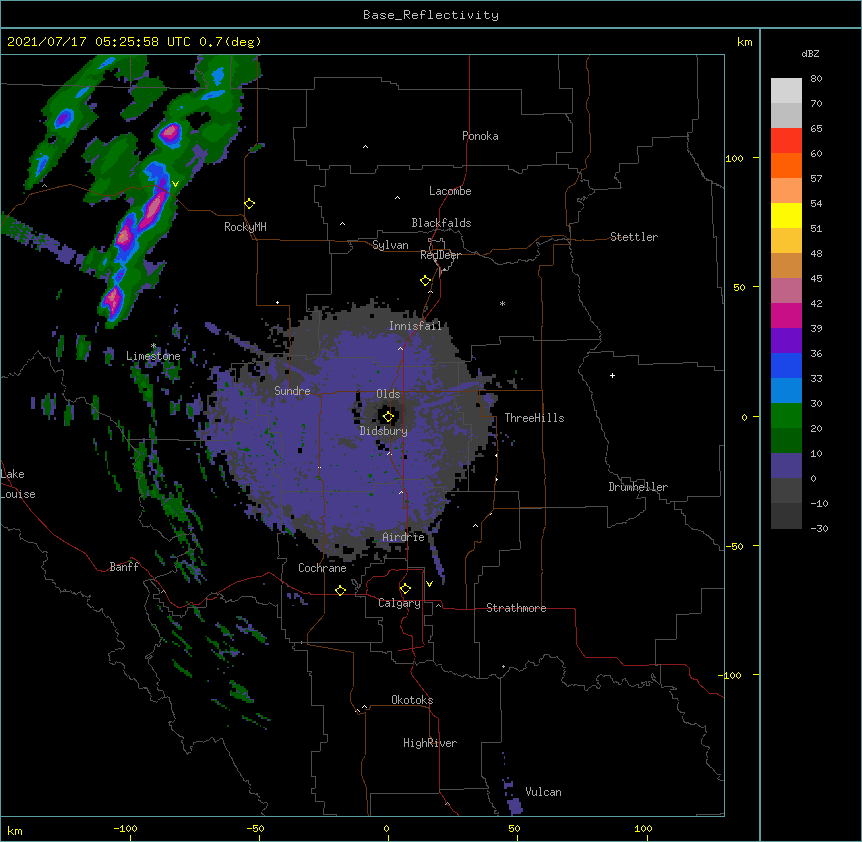
Task: Click the -30 value on dBZ legend
Action: 819,528
